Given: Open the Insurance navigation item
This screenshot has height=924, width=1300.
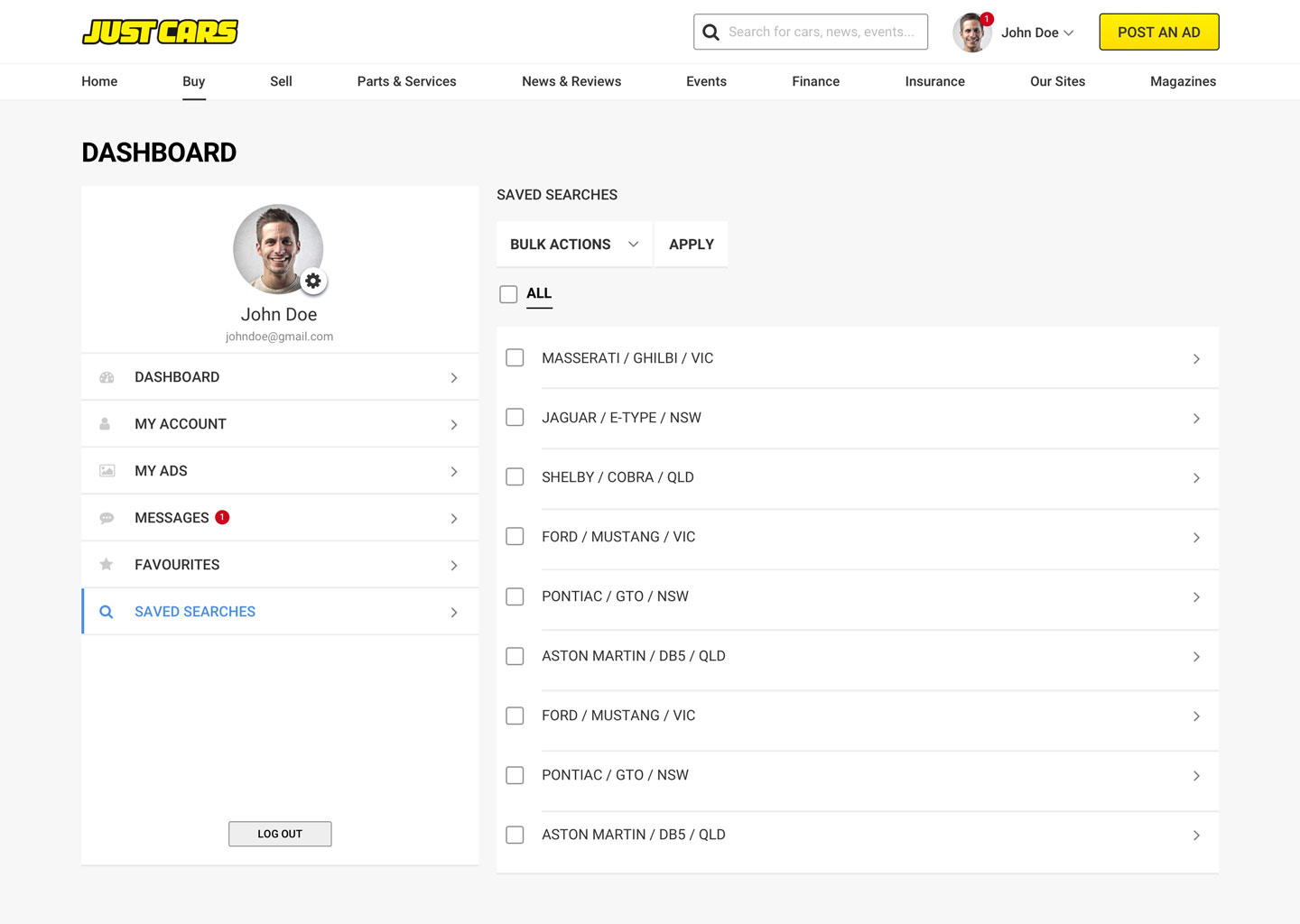Looking at the screenshot, I should [935, 81].
